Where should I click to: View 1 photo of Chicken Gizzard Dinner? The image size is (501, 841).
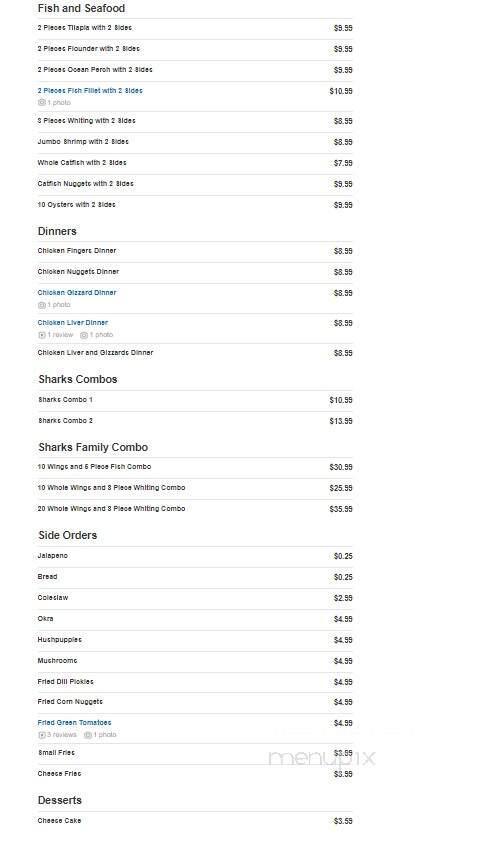[59, 305]
